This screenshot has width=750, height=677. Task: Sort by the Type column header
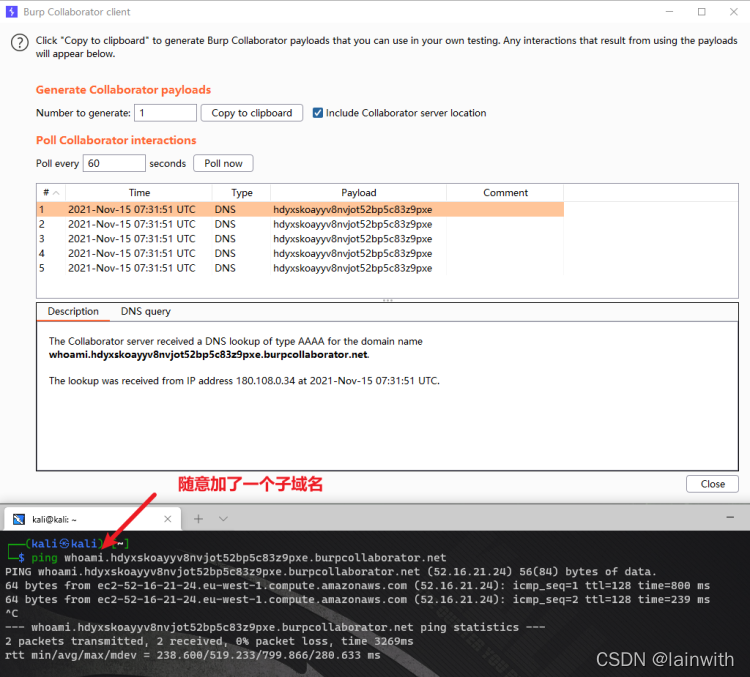point(242,193)
